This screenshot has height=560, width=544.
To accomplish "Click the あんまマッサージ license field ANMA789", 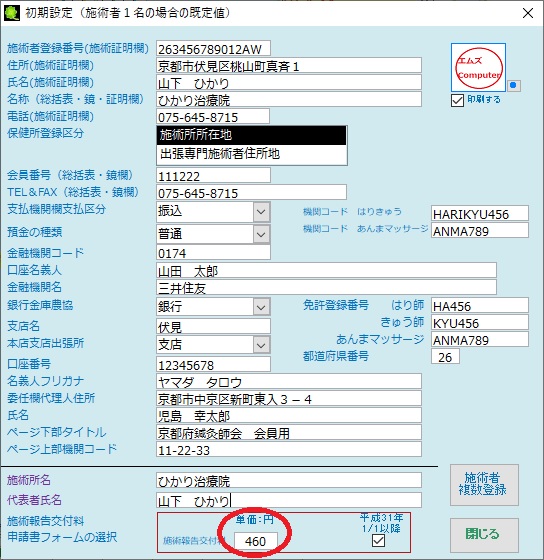I will click(480, 339).
